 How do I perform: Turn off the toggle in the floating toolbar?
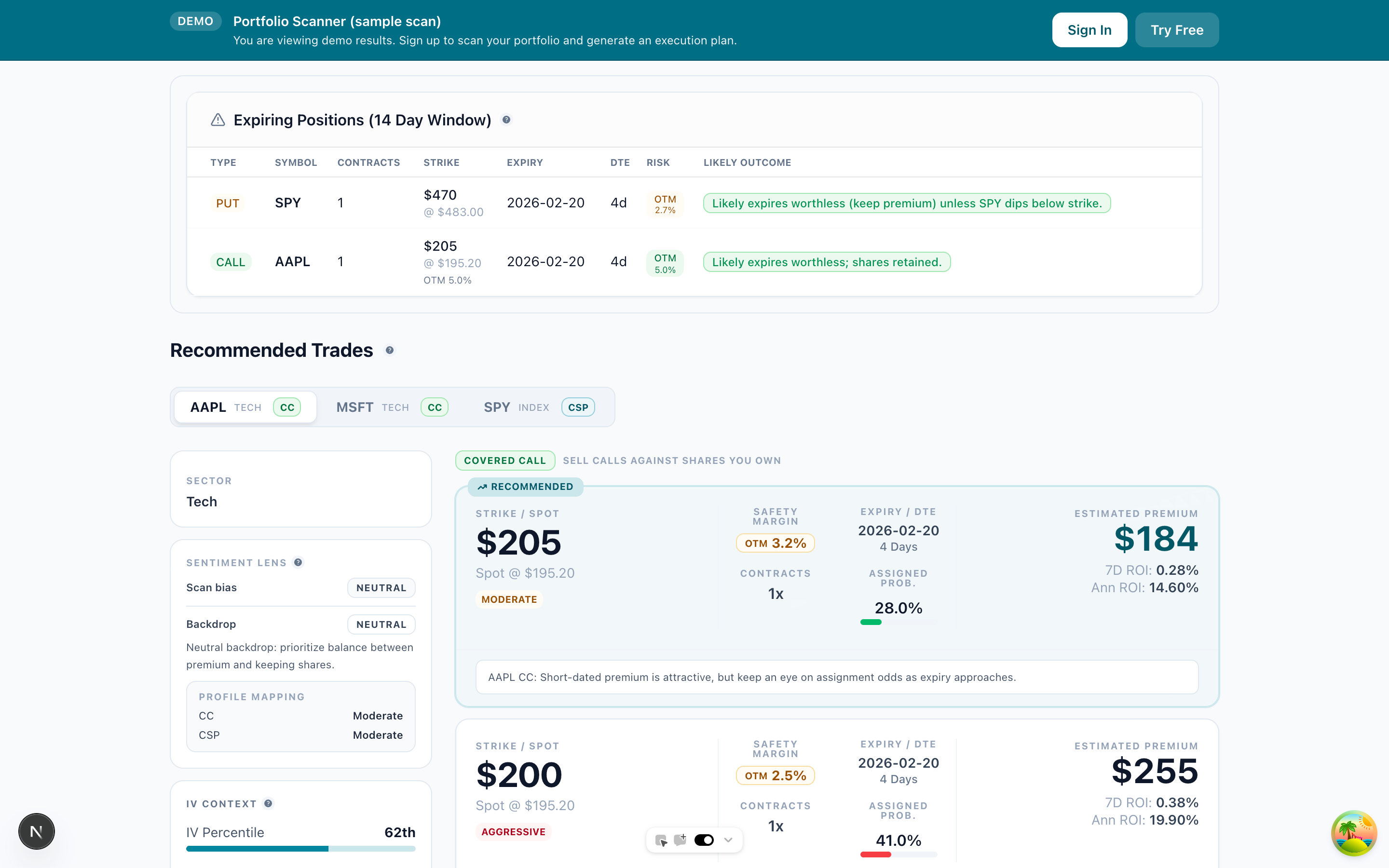pos(704,839)
